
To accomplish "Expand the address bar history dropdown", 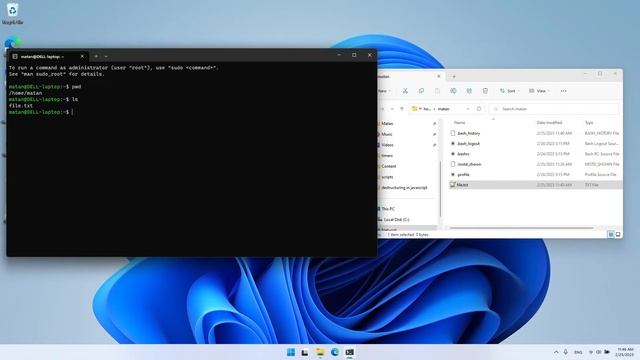I will (468, 109).
